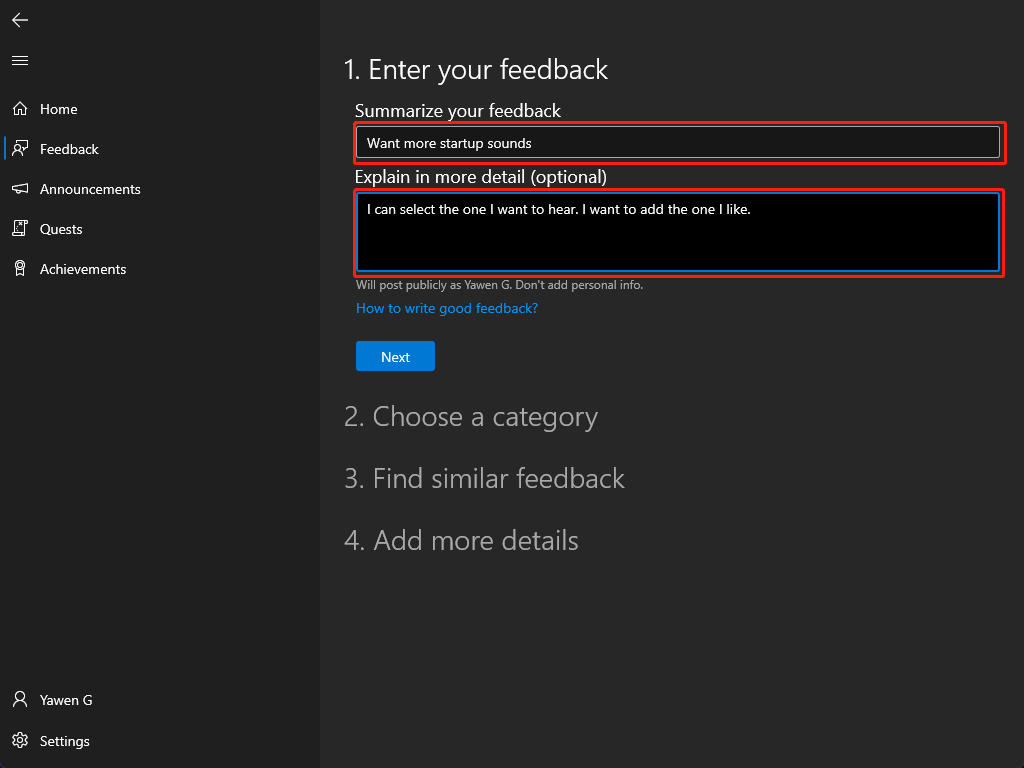Select the Announcements text label in sidebar
1024x768 pixels.
(90, 189)
